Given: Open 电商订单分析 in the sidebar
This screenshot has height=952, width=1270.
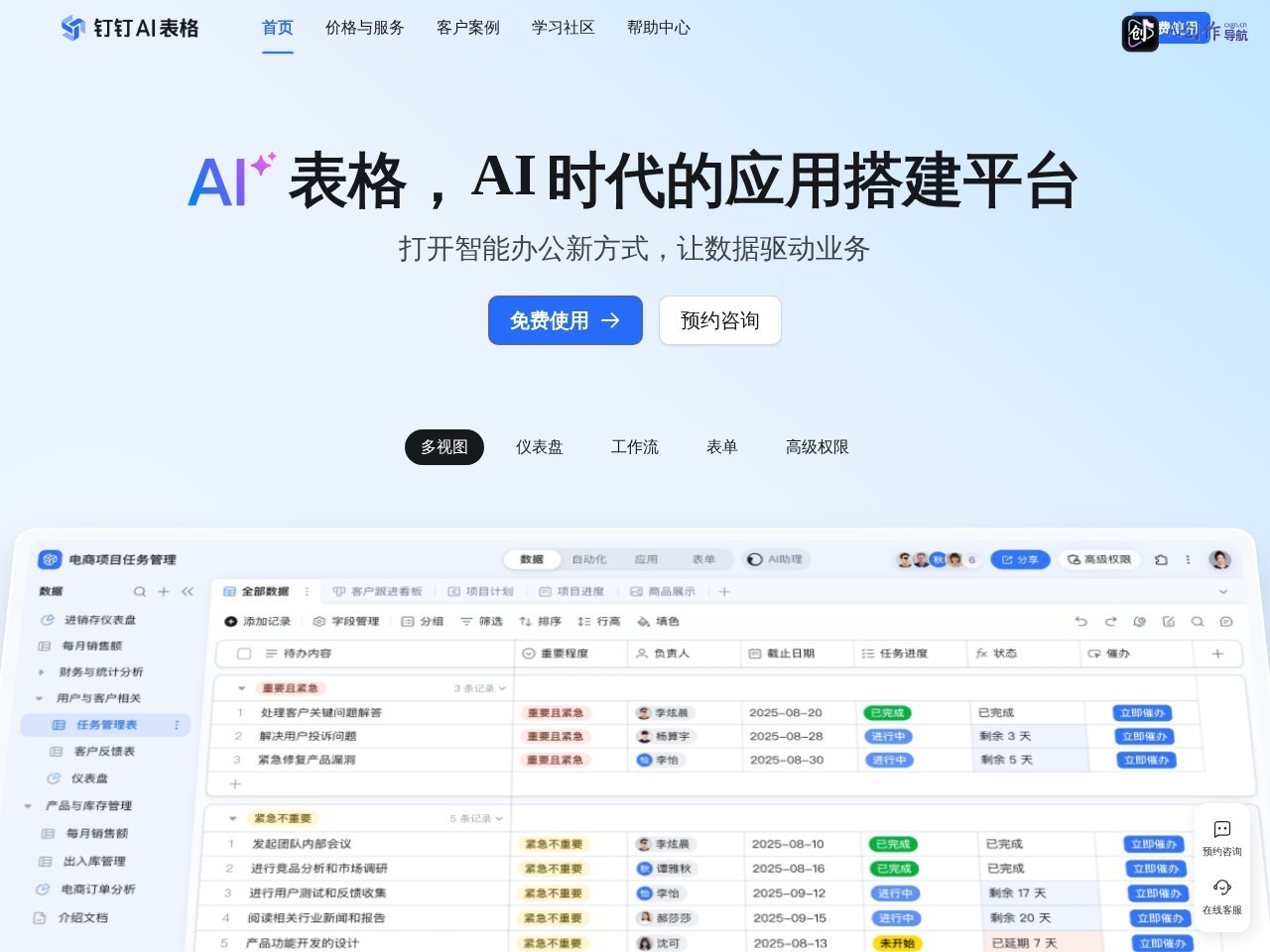Looking at the screenshot, I should click(97, 890).
